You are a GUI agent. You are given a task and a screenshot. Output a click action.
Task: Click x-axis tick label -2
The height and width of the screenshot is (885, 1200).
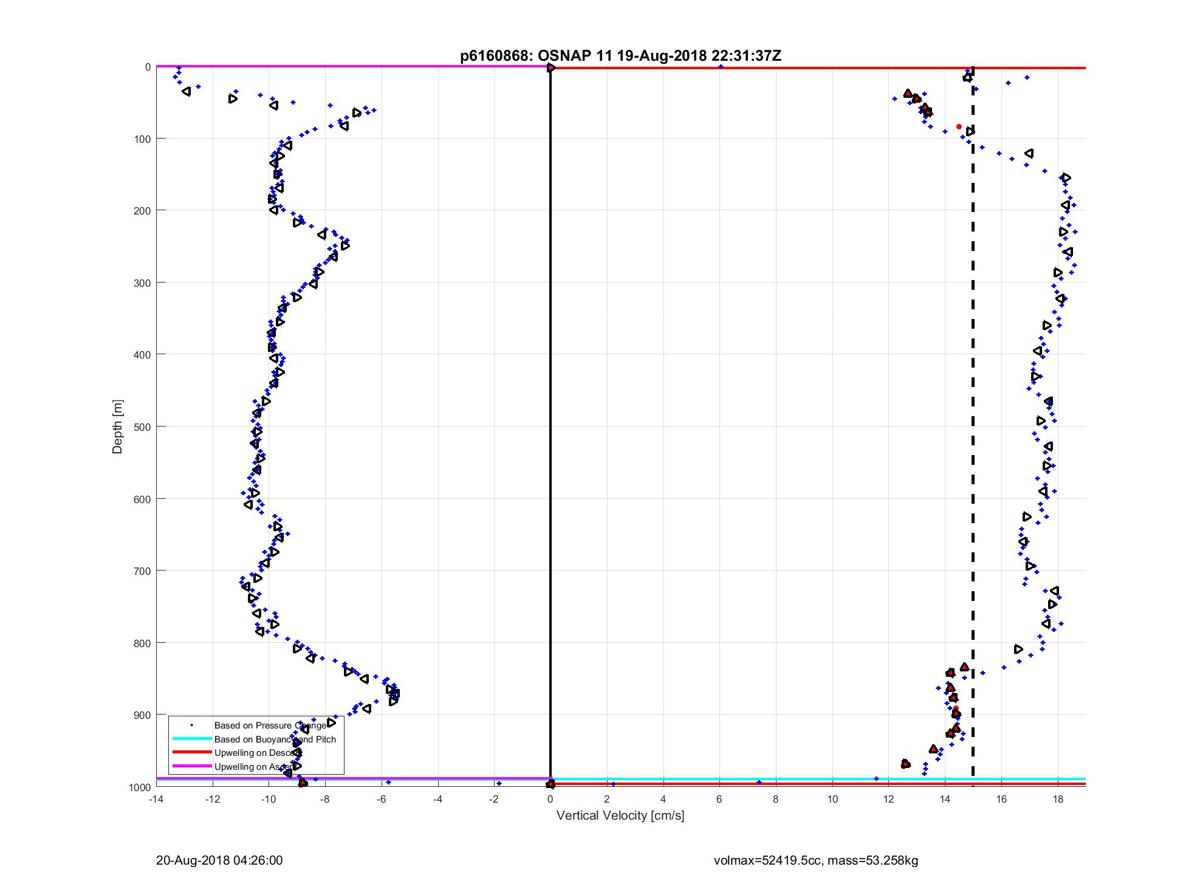pyautogui.click(x=494, y=799)
